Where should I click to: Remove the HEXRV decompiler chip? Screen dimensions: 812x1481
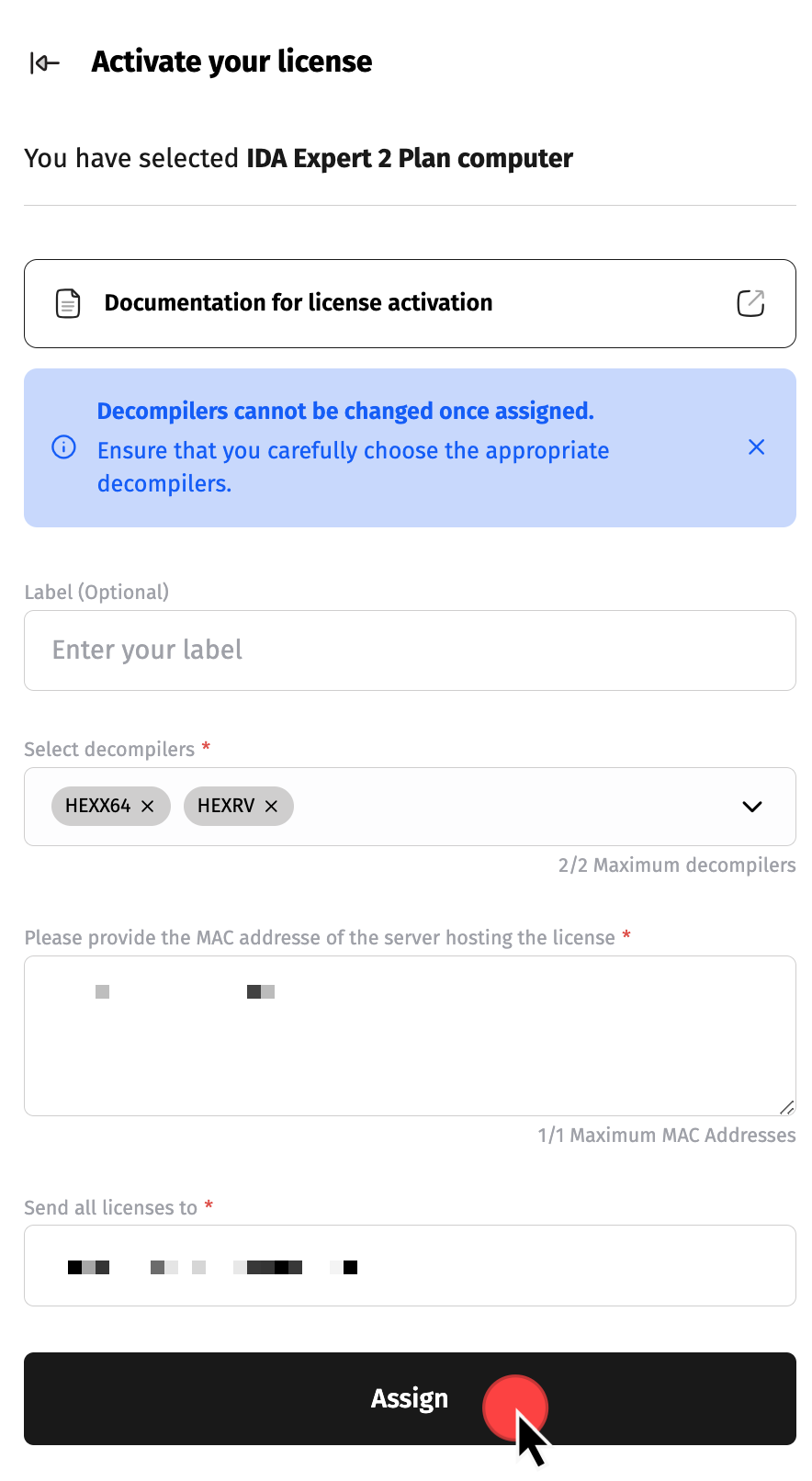tap(271, 807)
